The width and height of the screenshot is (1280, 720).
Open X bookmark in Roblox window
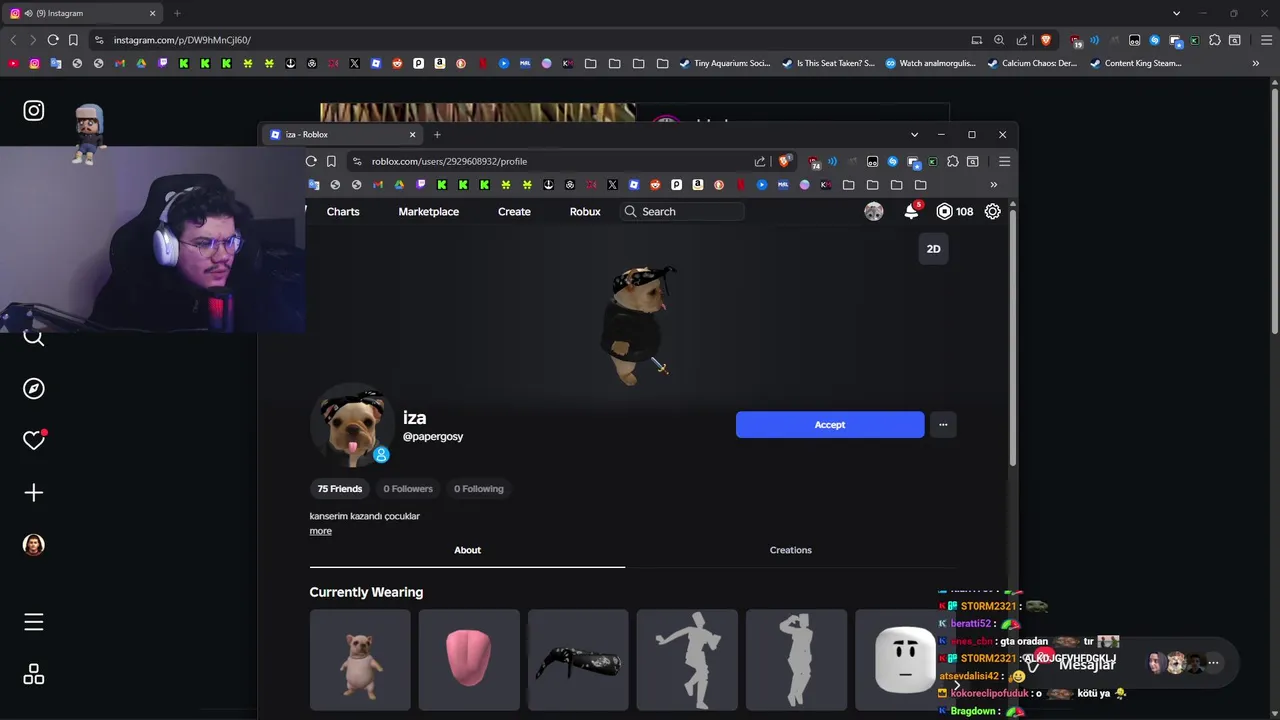tap(613, 185)
